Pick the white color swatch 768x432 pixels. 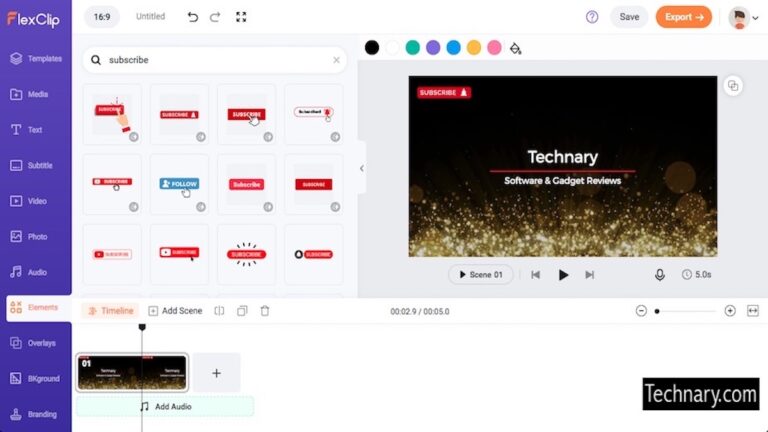click(x=392, y=48)
